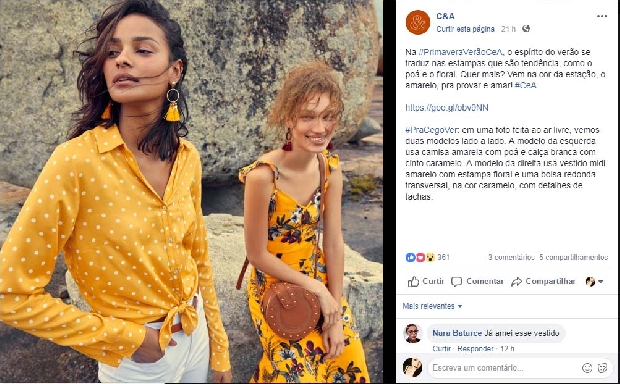This screenshot has height=384, width=620.
Task: Open the emoji picker in comment box
Action: (x=587, y=368)
